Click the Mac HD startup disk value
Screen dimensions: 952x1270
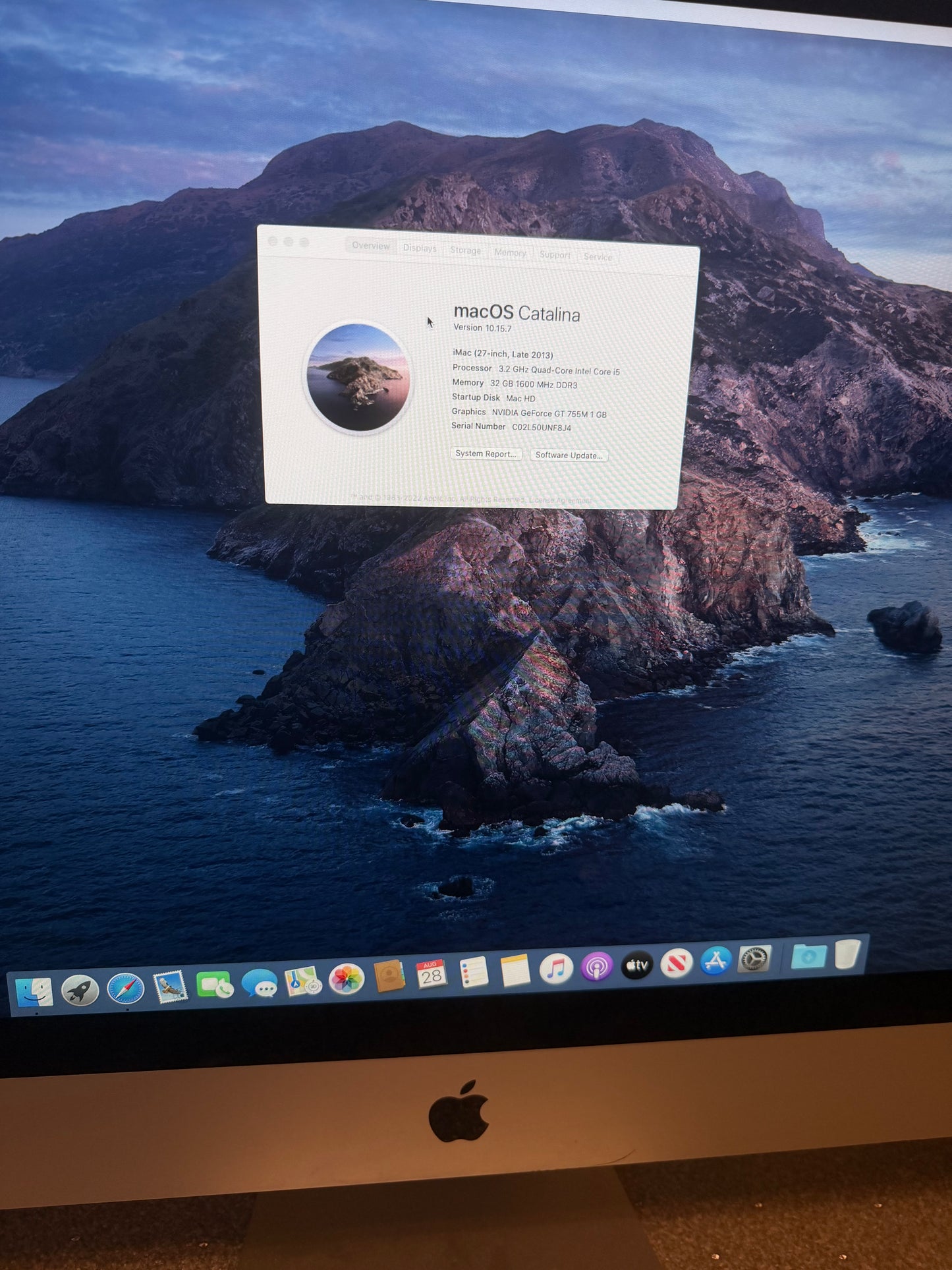pyautogui.click(x=520, y=398)
